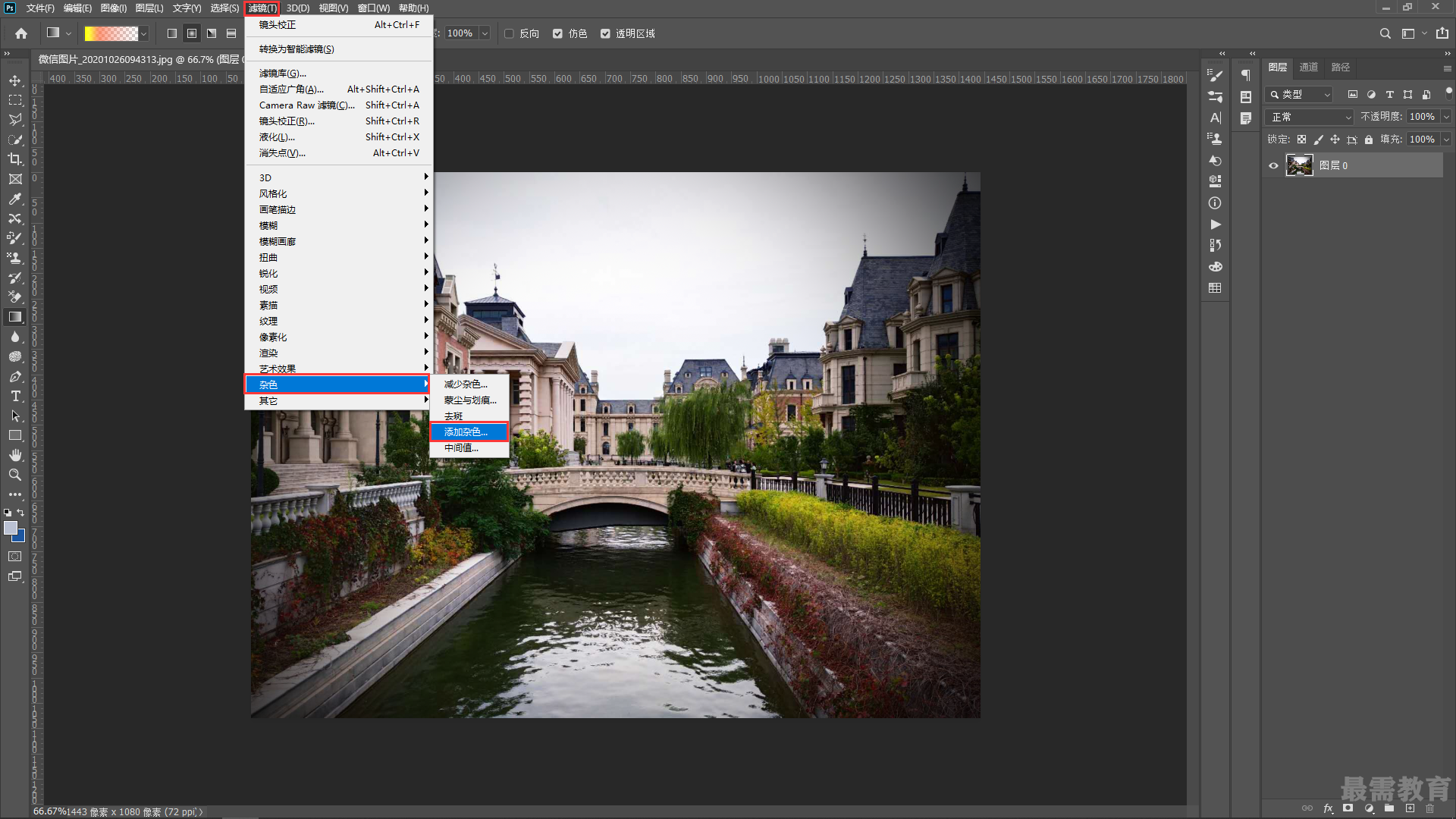Open the 不透明度 dropdown arrow

click(1446, 117)
